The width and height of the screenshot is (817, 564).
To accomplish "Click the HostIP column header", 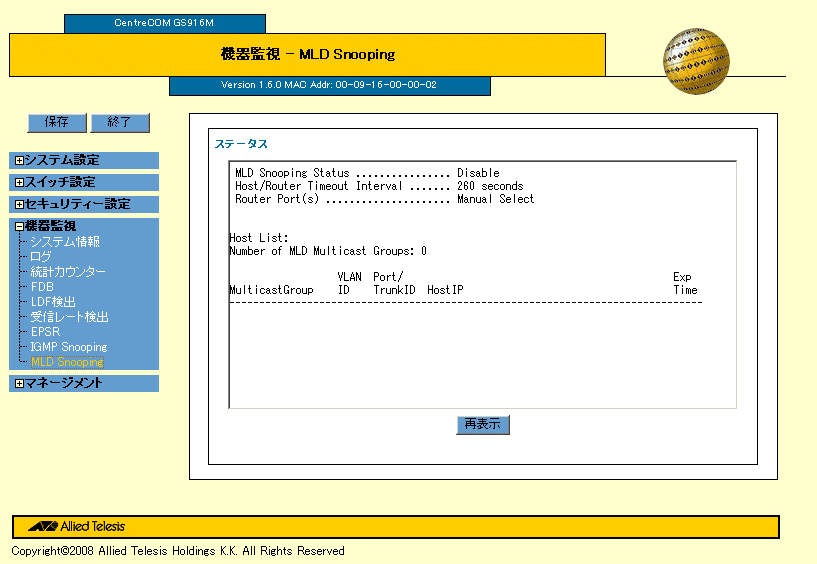I will pyautogui.click(x=445, y=290).
